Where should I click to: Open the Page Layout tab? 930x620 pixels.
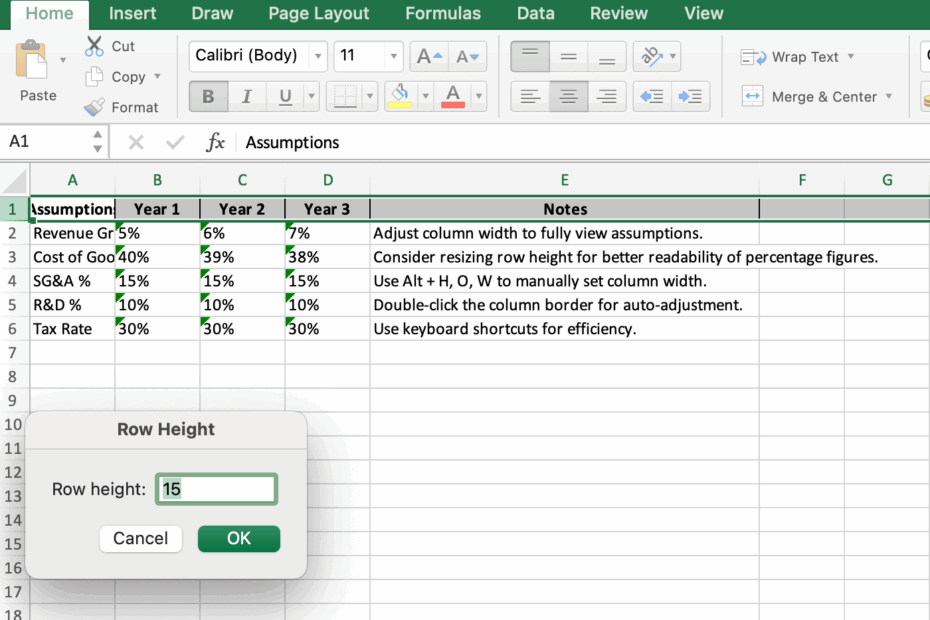click(x=319, y=13)
